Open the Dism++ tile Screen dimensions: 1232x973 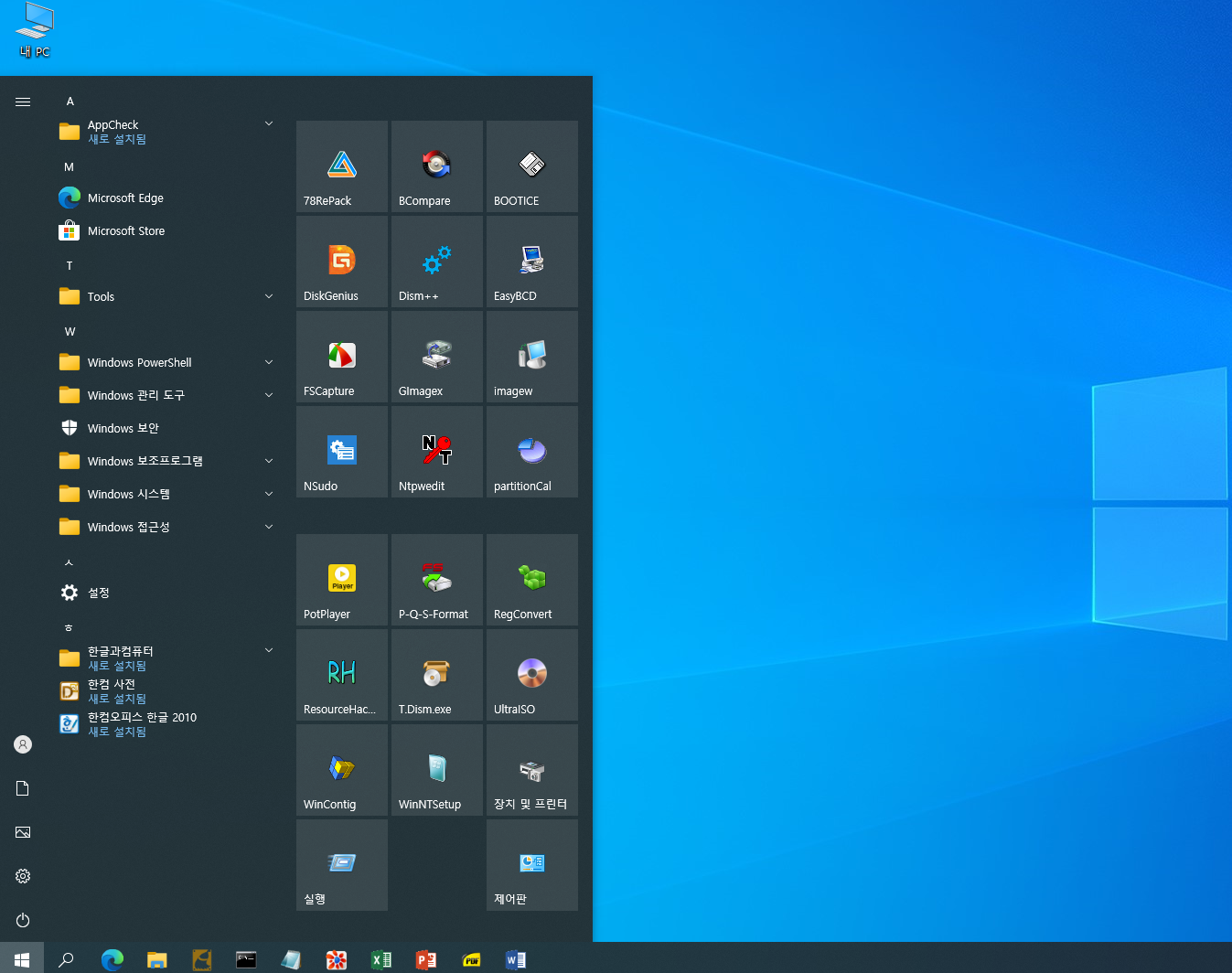point(437,262)
